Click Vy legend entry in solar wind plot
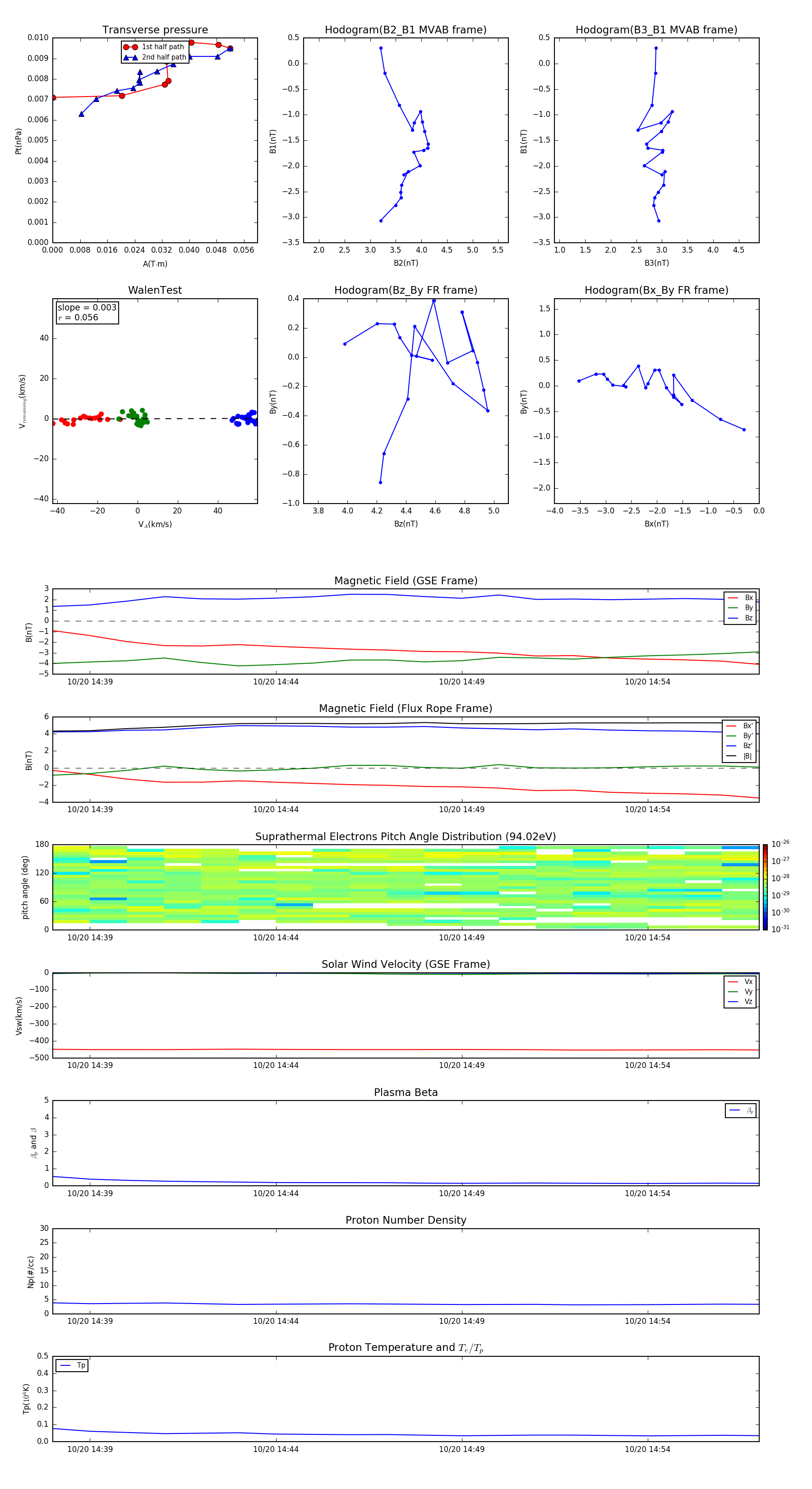The width and height of the screenshot is (812, 1489). 740,991
